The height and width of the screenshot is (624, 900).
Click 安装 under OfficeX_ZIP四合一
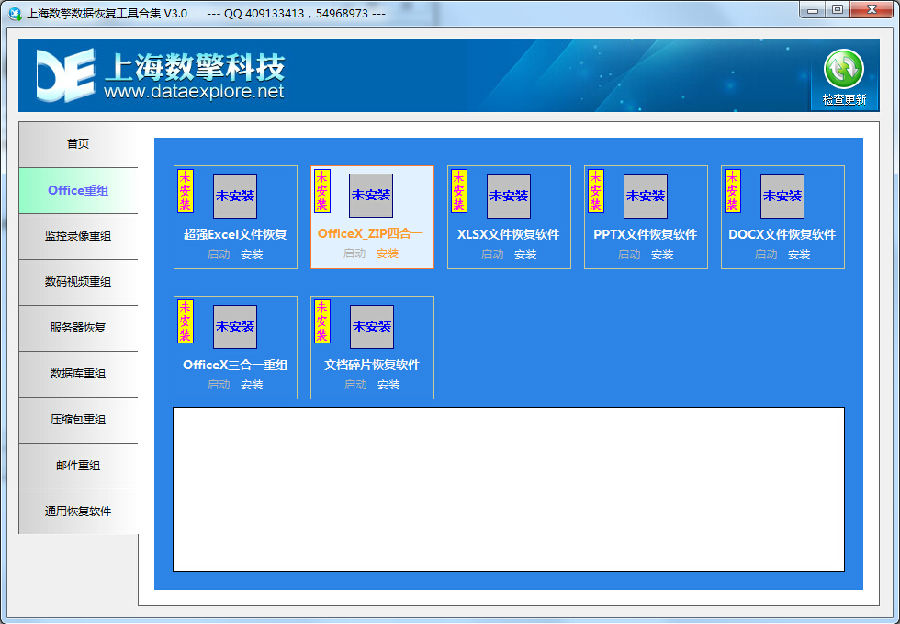coord(387,254)
